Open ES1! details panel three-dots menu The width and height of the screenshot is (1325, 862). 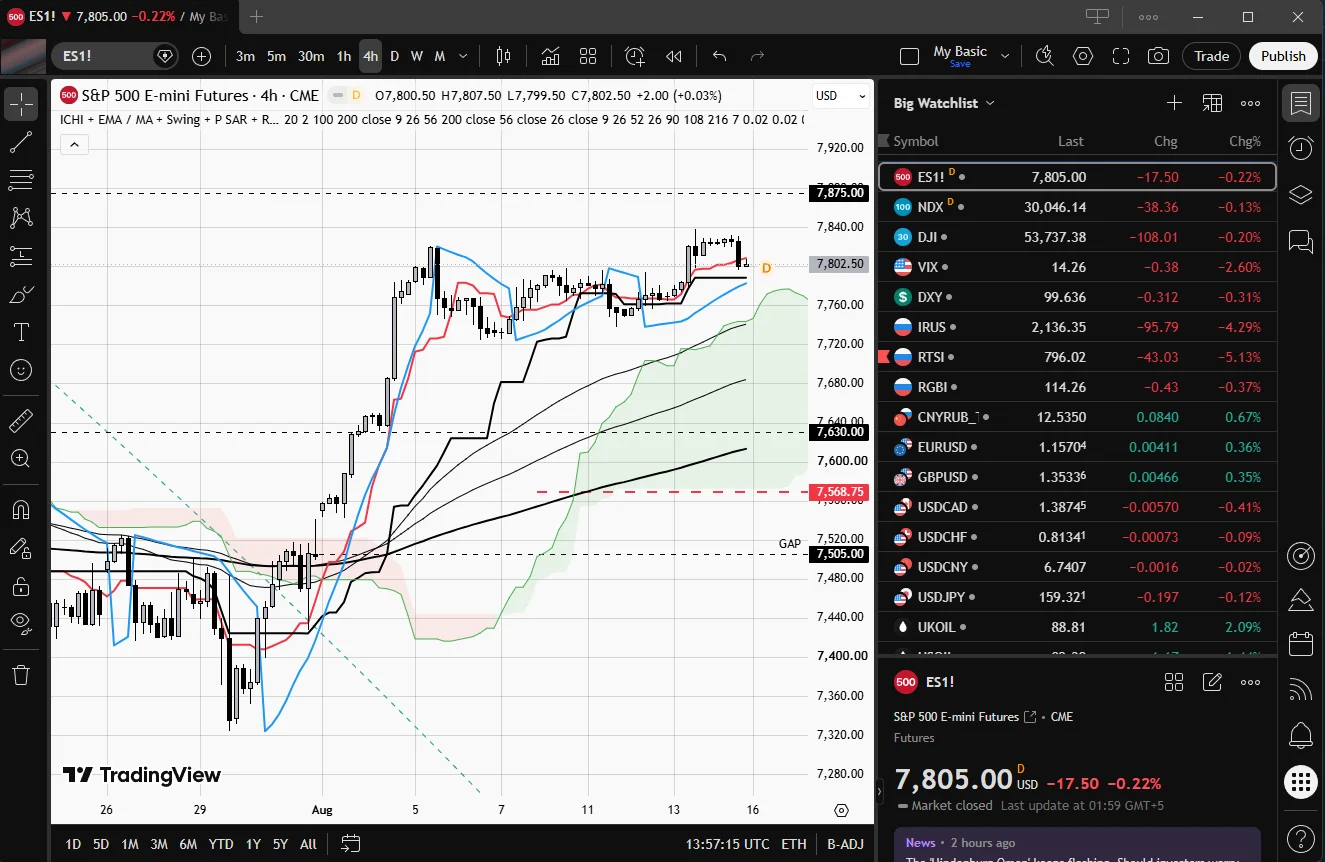pyautogui.click(x=1250, y=682)
